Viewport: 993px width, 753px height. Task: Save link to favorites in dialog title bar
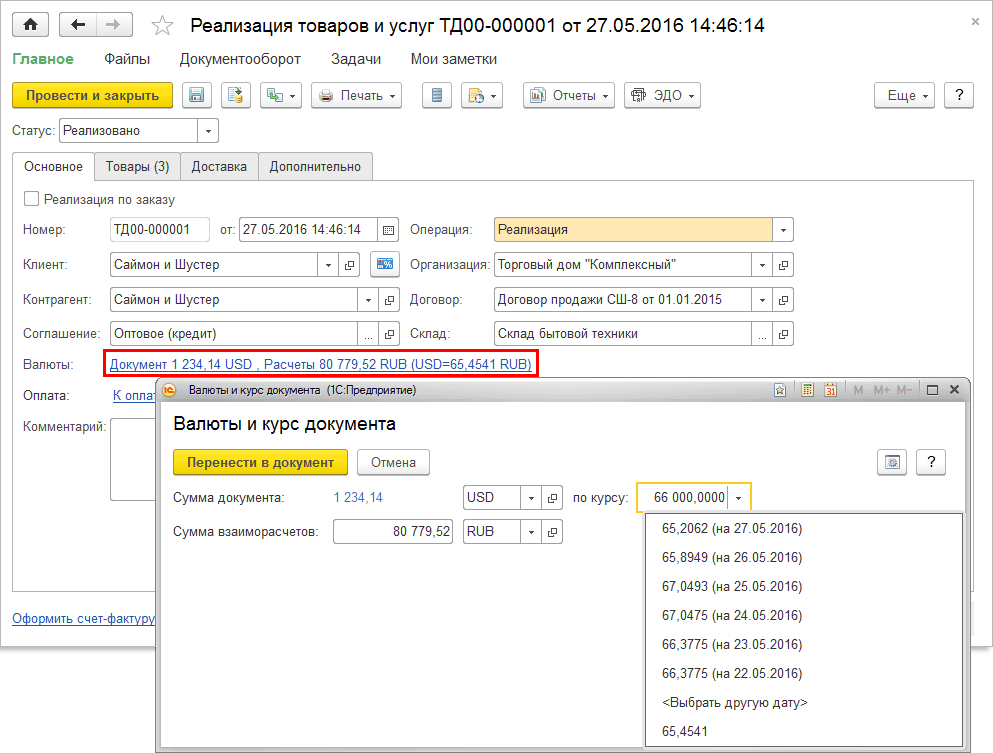coord(780,390)
